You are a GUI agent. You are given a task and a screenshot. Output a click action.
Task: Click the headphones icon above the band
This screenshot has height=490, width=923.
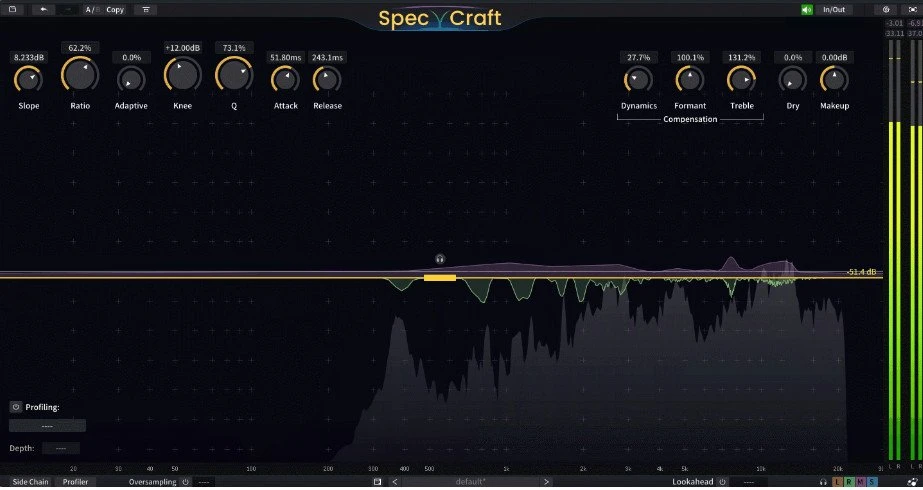pos(440,259)
